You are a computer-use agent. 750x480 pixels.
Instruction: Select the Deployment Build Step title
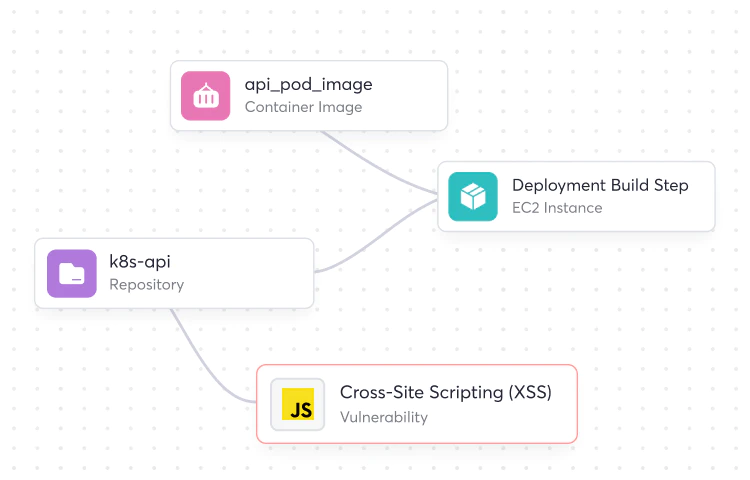tap(600, 185)
